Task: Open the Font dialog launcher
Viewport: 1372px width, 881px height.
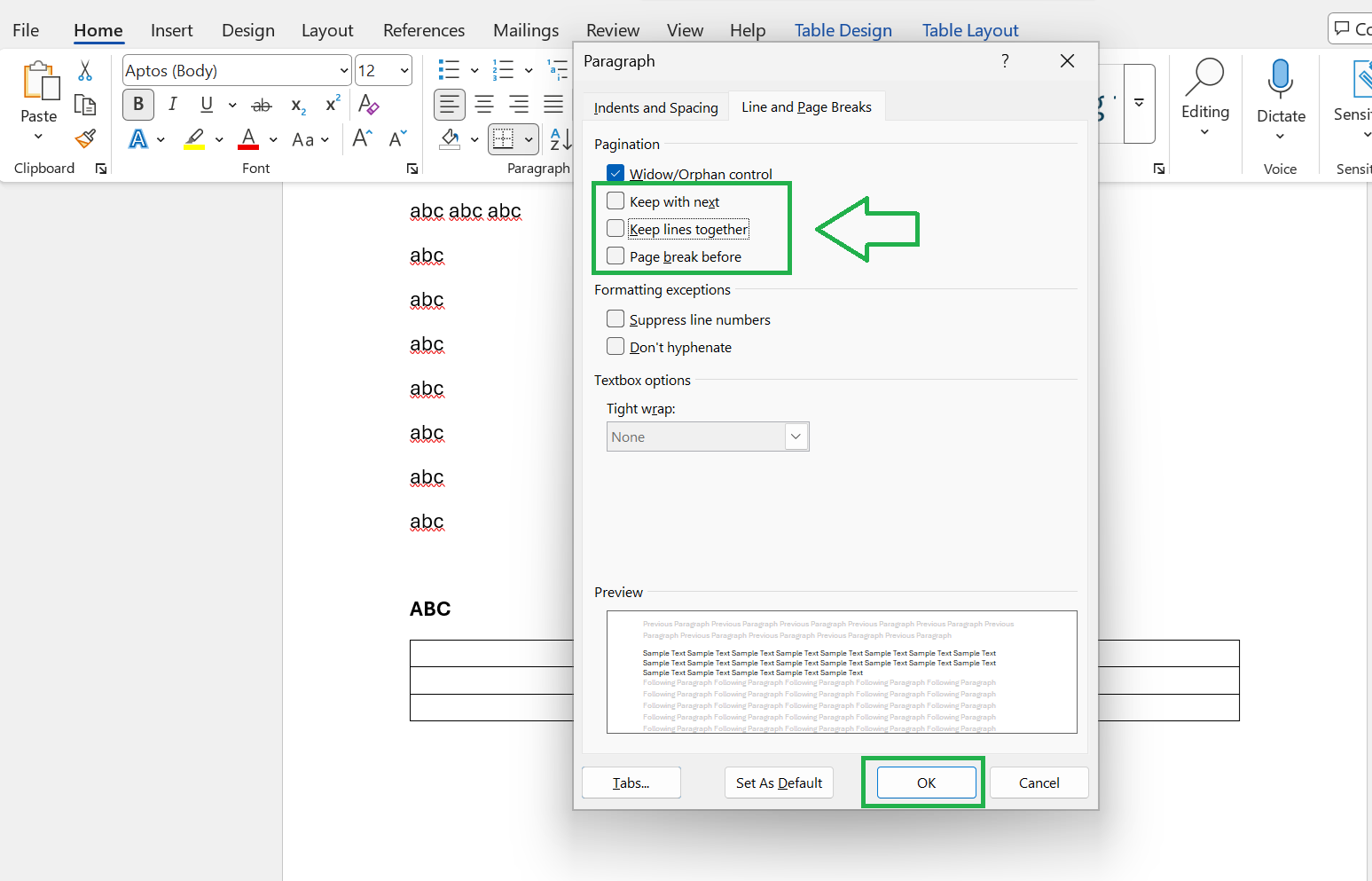Action: (x=412, y=169)
